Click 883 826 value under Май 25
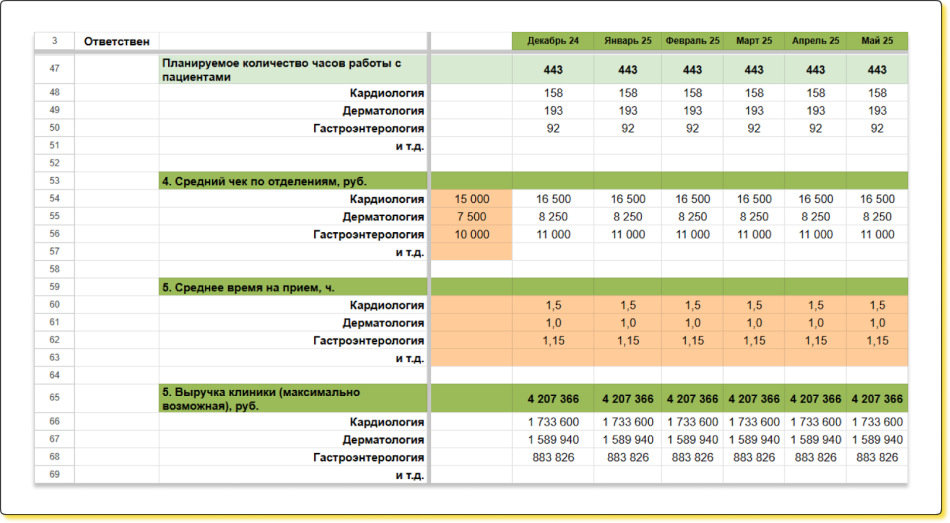 pos(877,457)
